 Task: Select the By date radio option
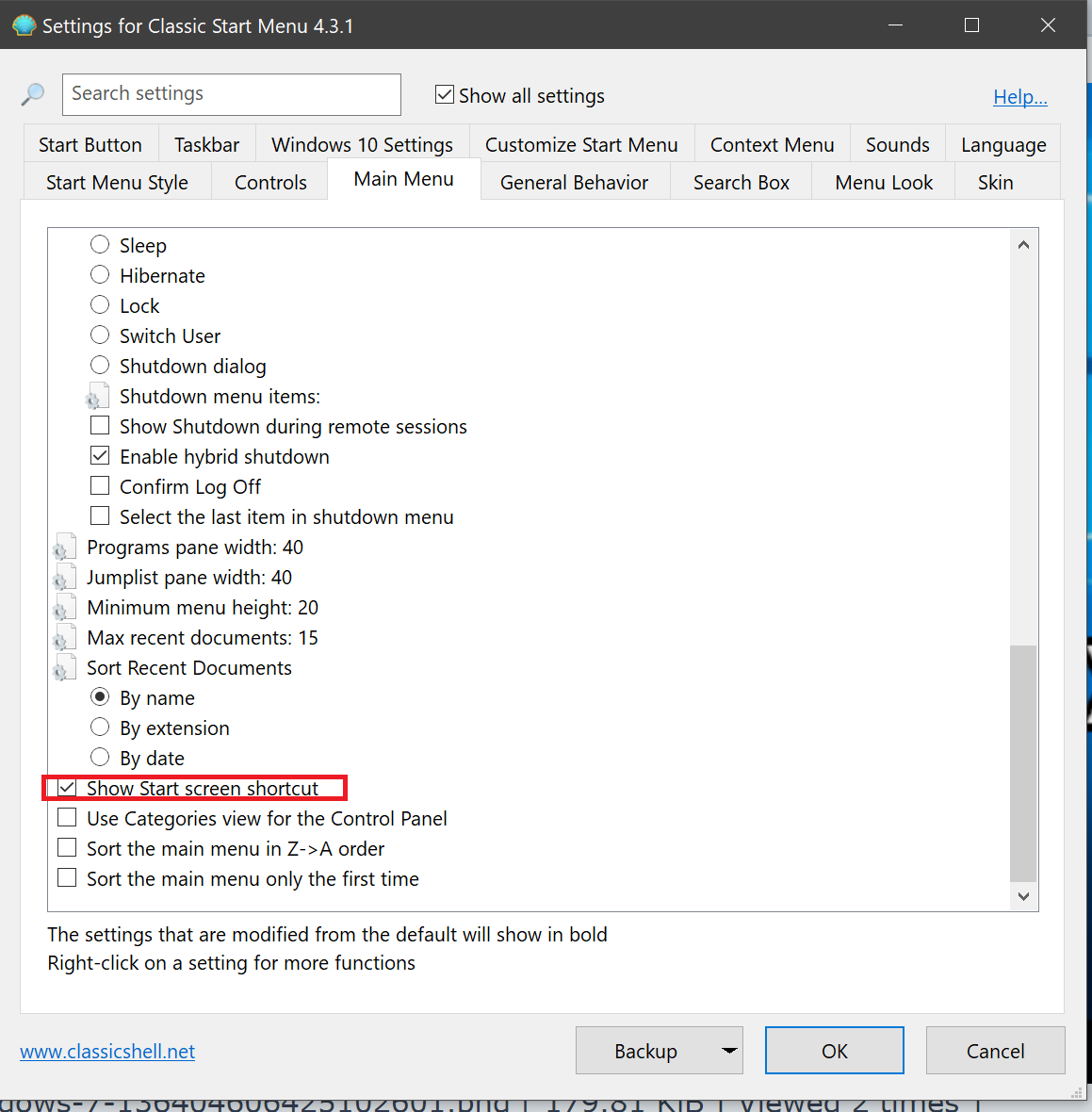tap(100, 758)
